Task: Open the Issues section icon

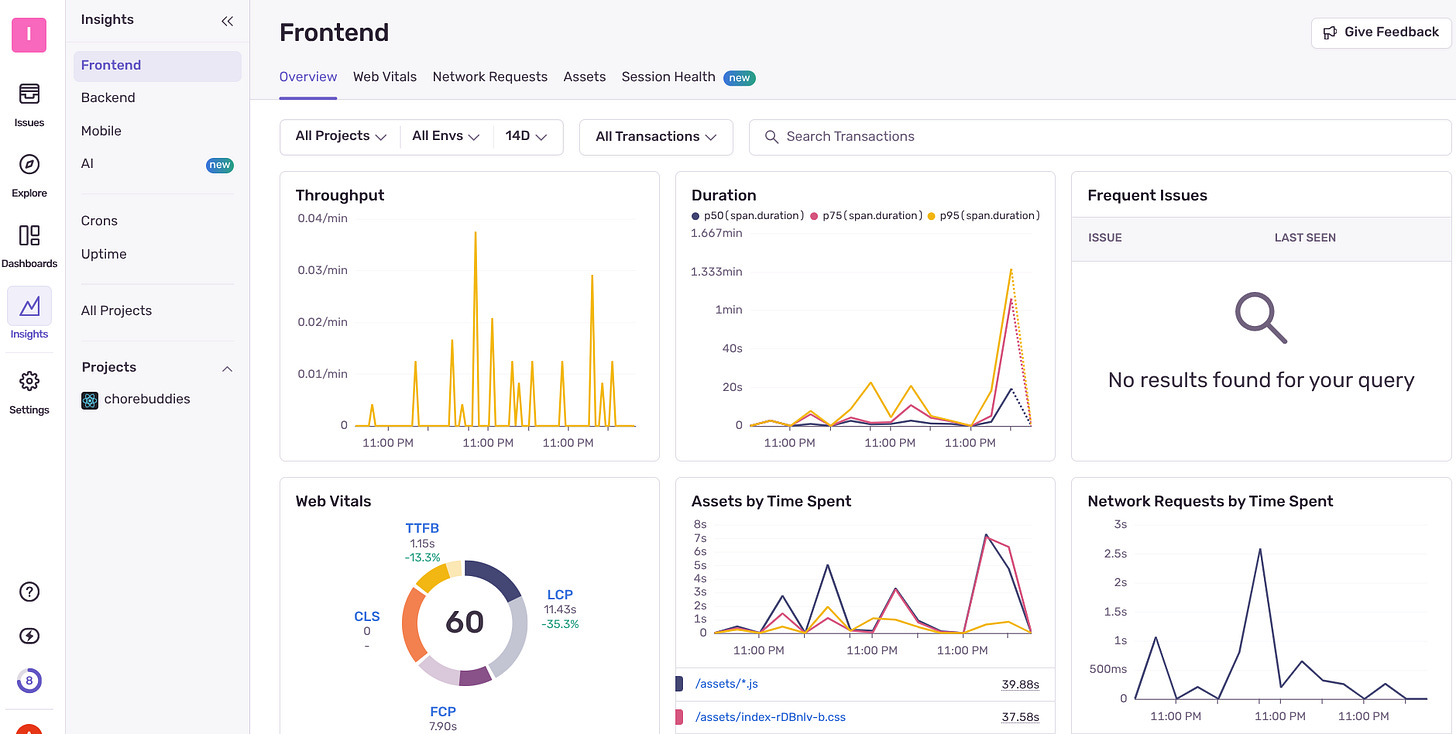Action: pos(29,94)
